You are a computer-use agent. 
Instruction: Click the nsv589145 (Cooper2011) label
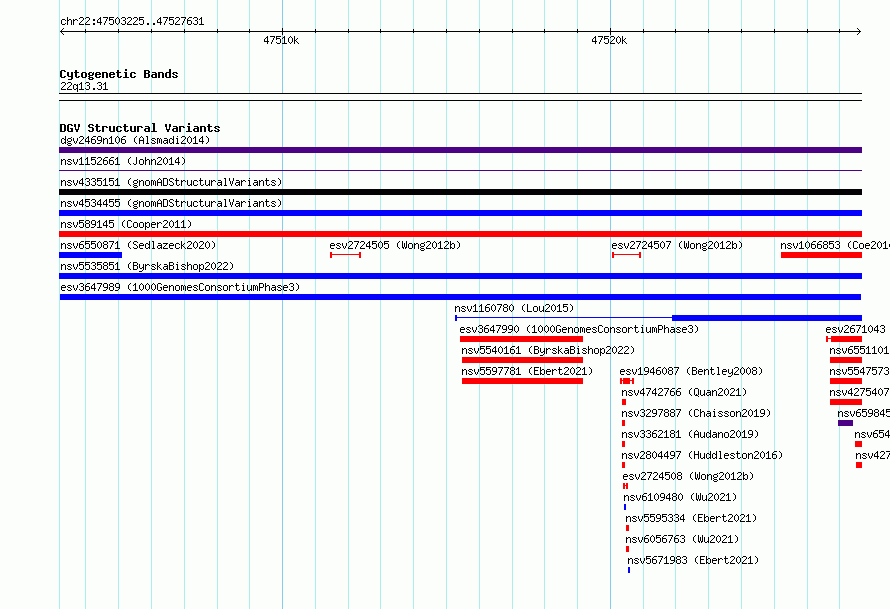(x=126, y=224)
